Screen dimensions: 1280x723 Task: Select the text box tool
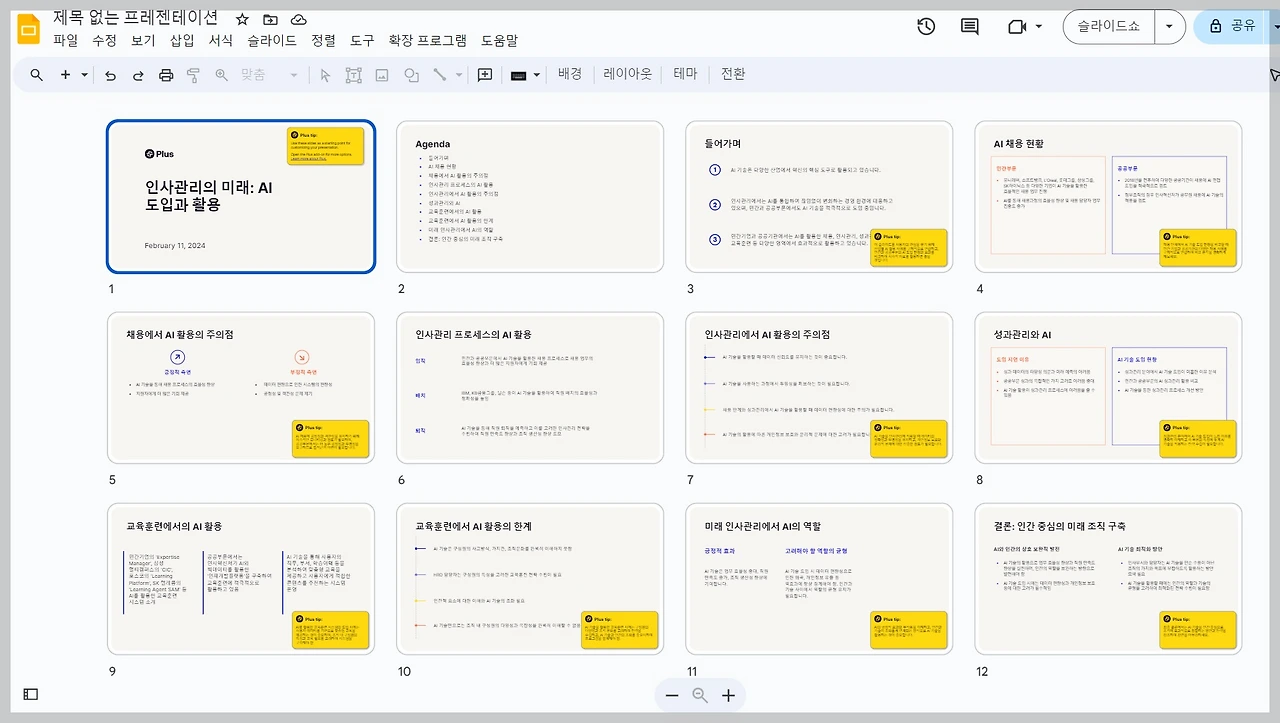[353, 75]
